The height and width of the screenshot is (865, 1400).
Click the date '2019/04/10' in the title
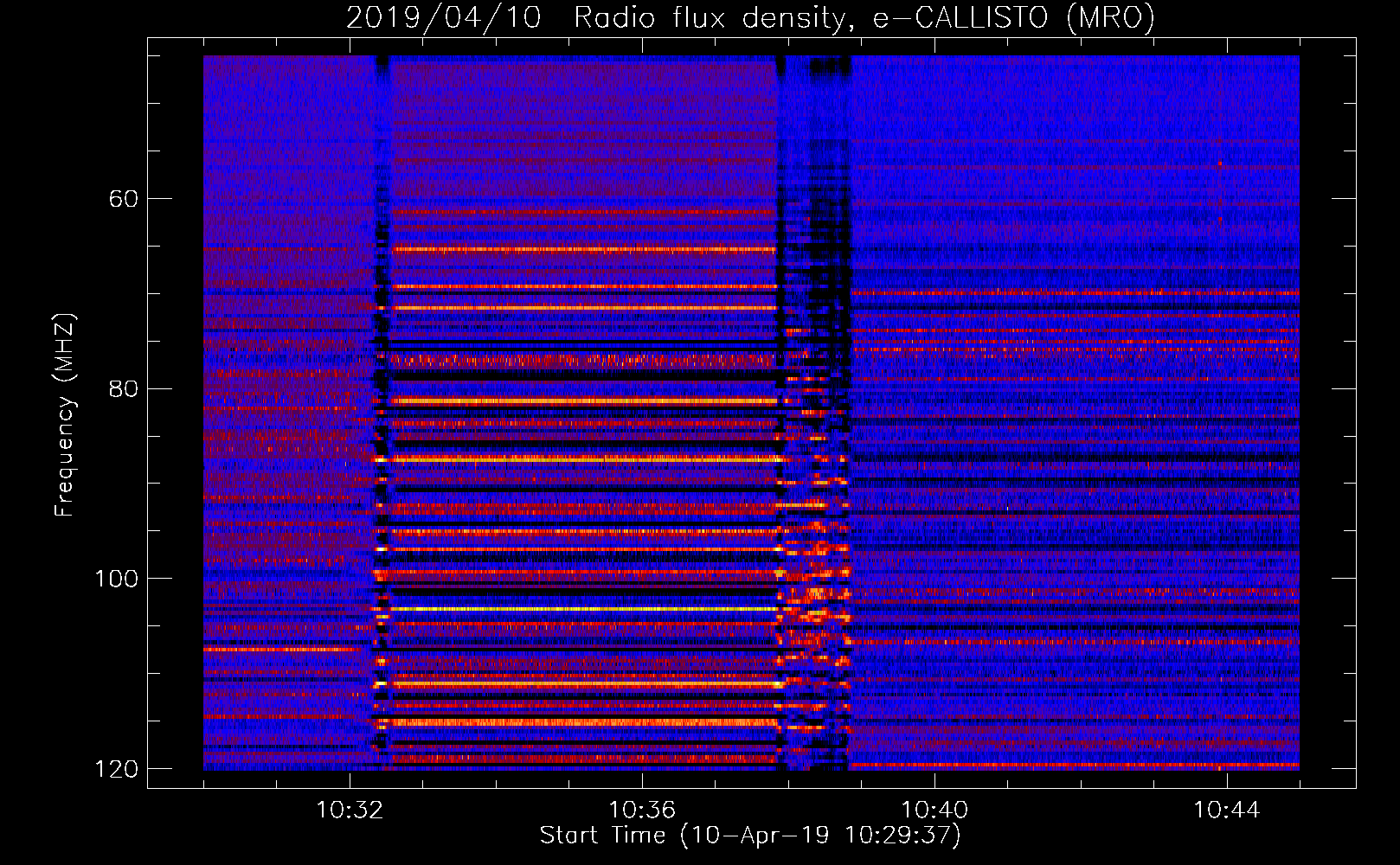point(444,17)
